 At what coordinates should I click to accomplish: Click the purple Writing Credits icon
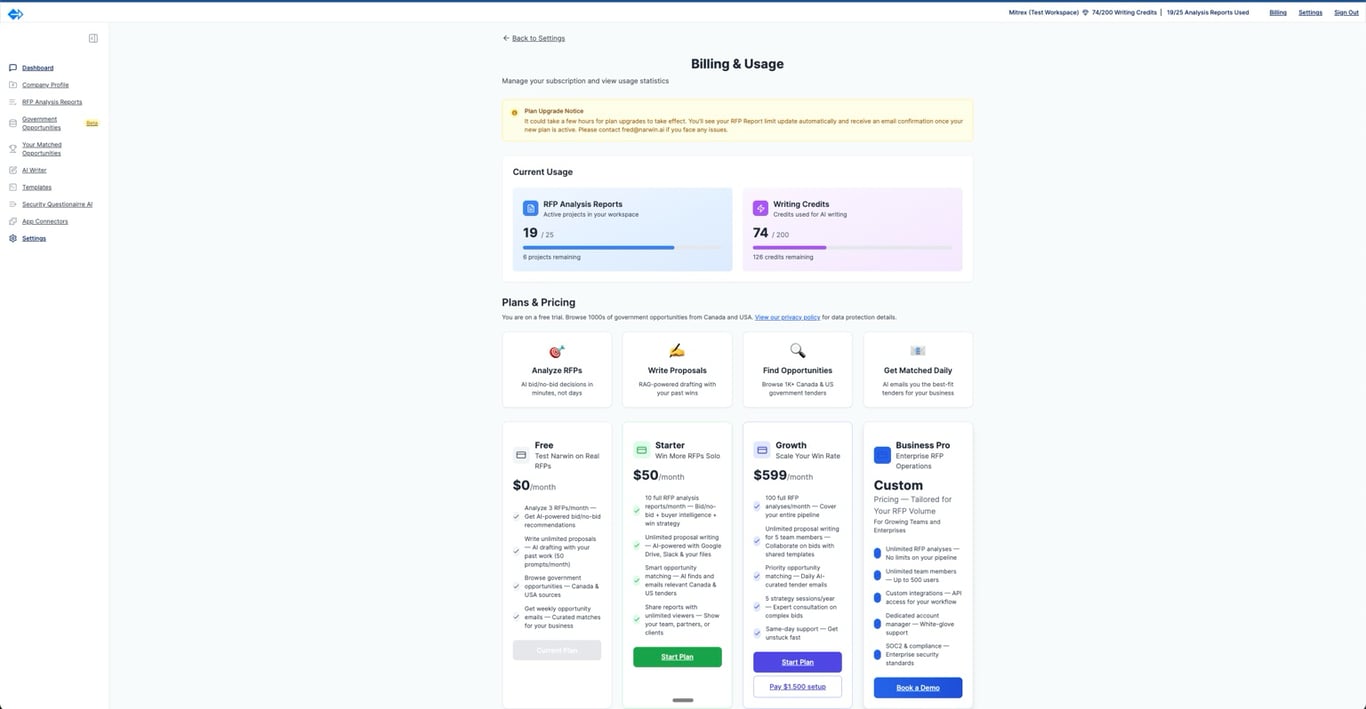[x=760, y=208]
